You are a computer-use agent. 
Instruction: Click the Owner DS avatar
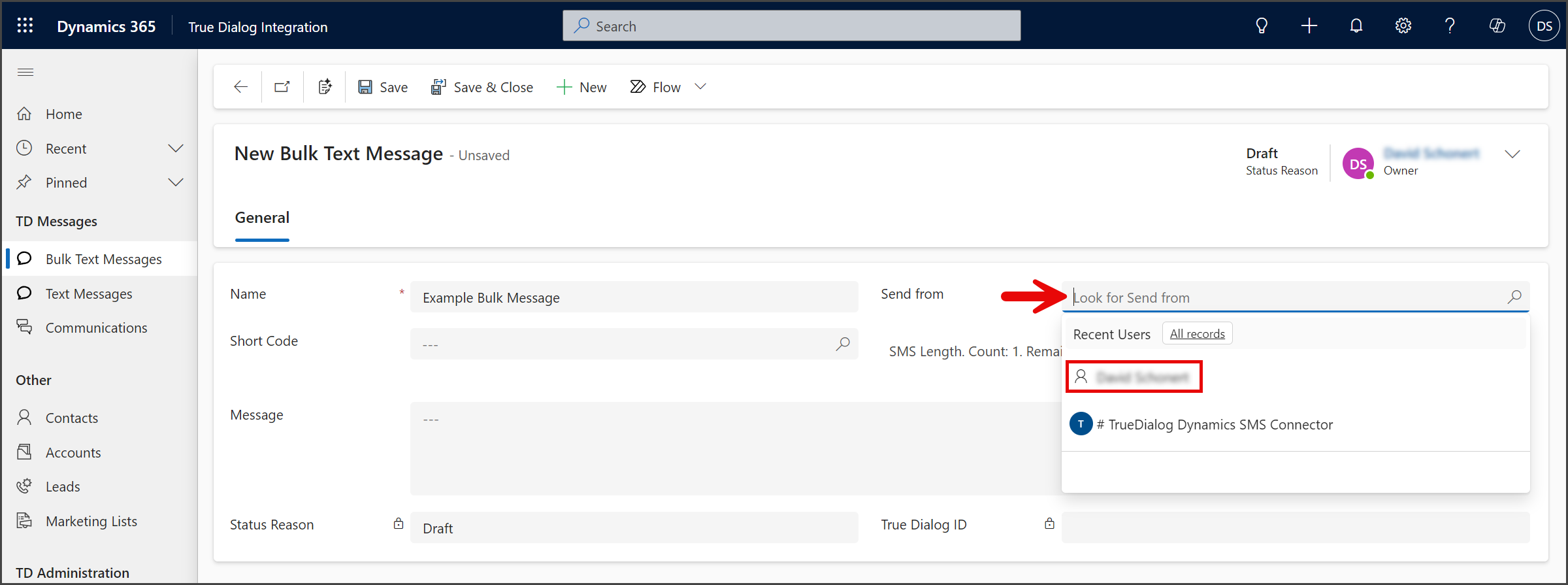(1358, 163)
